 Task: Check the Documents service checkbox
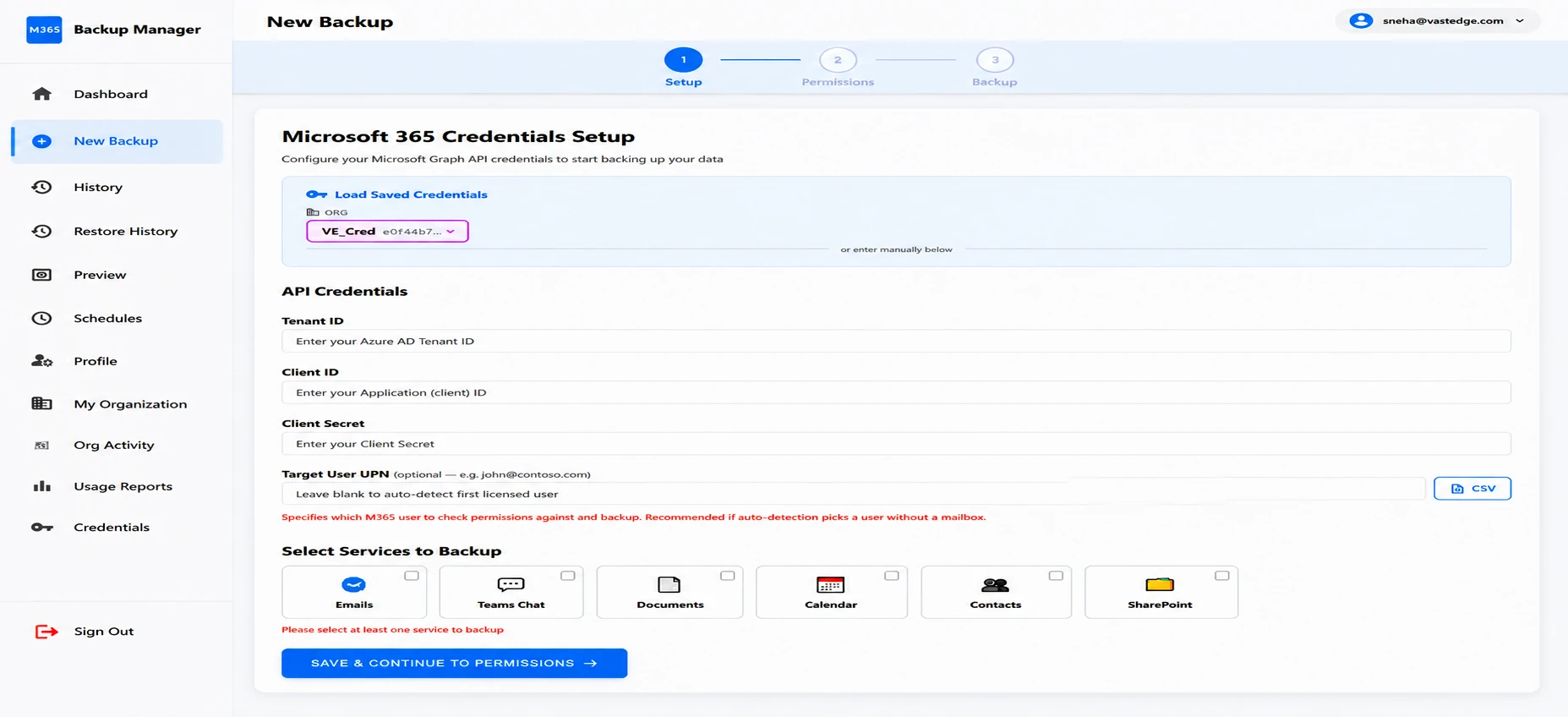728,576
